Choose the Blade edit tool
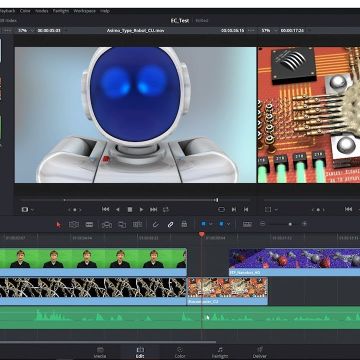 coord(89,224)
